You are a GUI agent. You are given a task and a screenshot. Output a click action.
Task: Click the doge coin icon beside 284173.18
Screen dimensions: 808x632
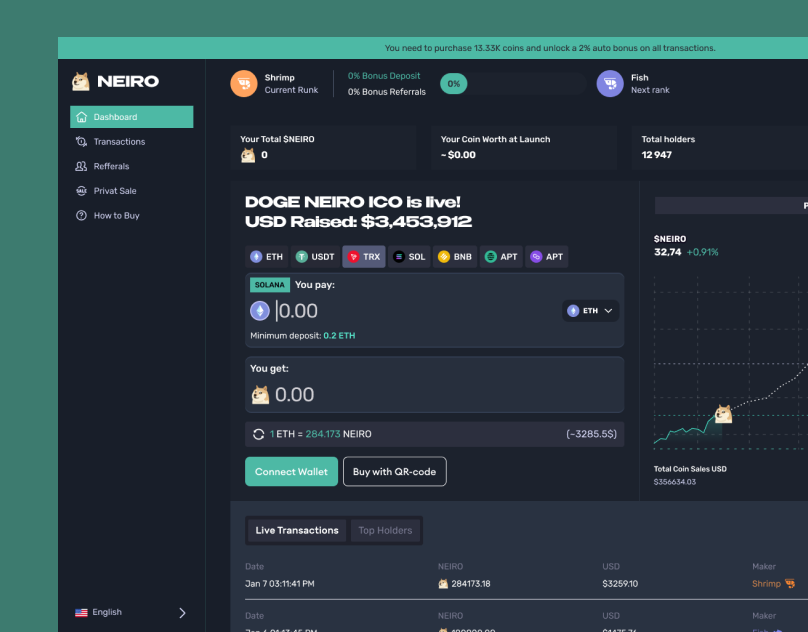tap(443, 584)
